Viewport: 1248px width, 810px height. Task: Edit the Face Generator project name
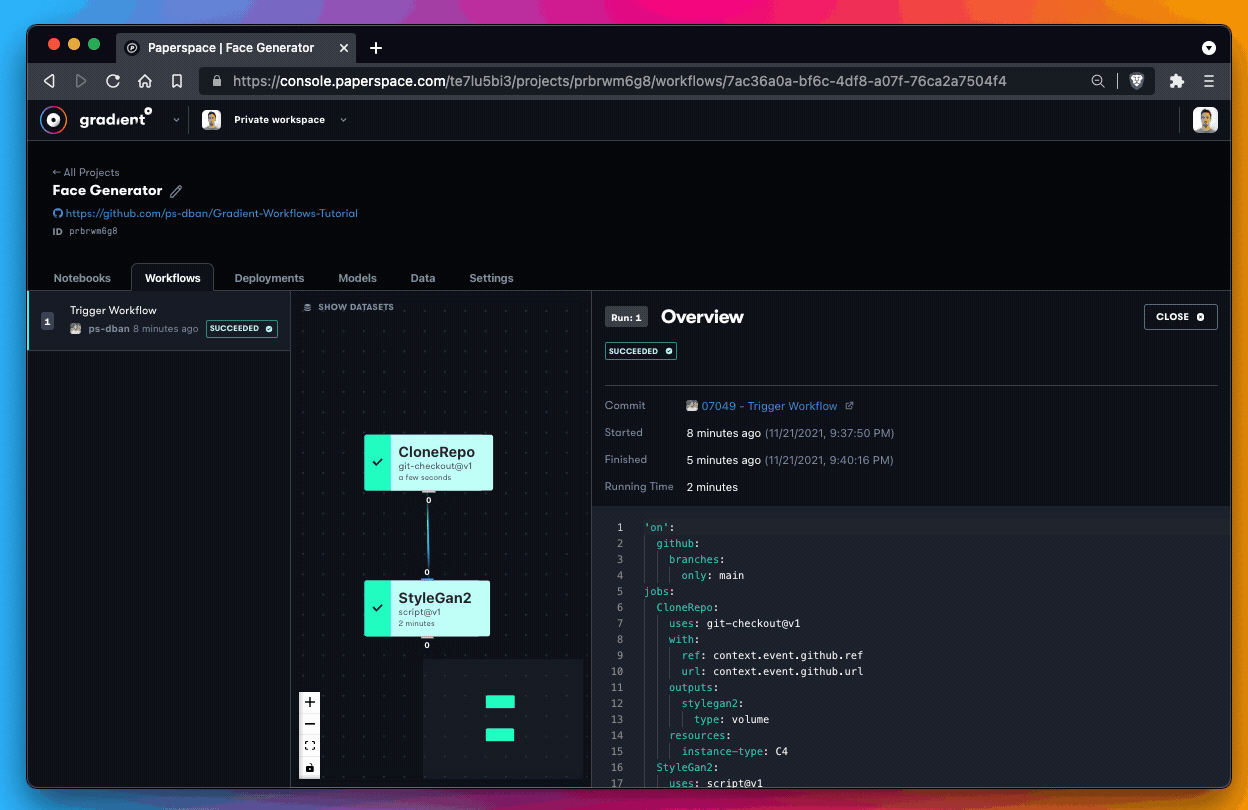[176, 191]
